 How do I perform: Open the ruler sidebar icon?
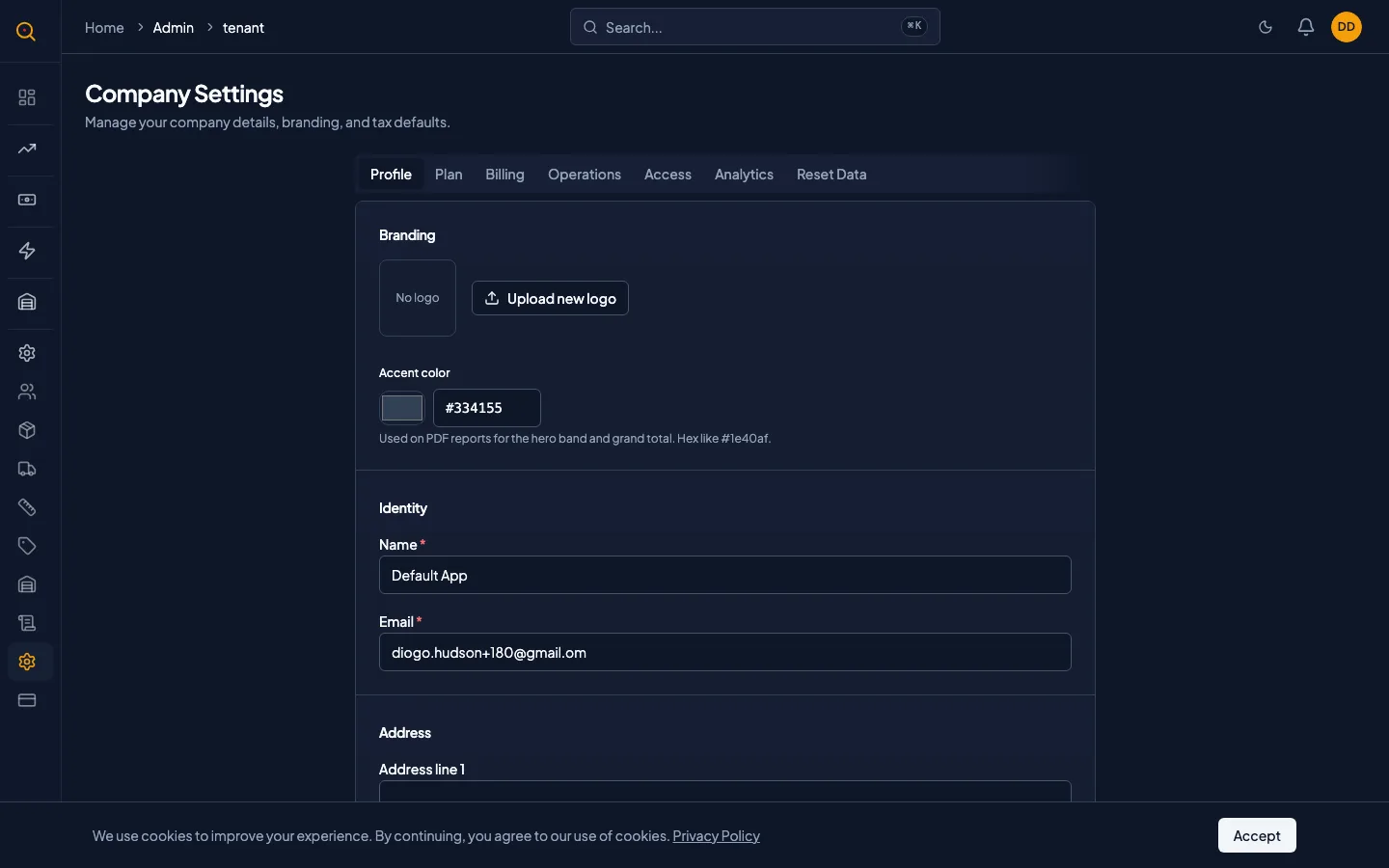[x=27, y=507]
